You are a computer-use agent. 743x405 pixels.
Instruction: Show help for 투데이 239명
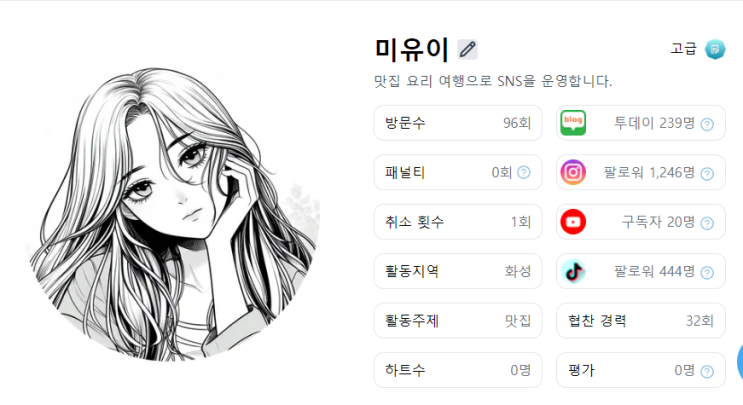click(707, 124)
